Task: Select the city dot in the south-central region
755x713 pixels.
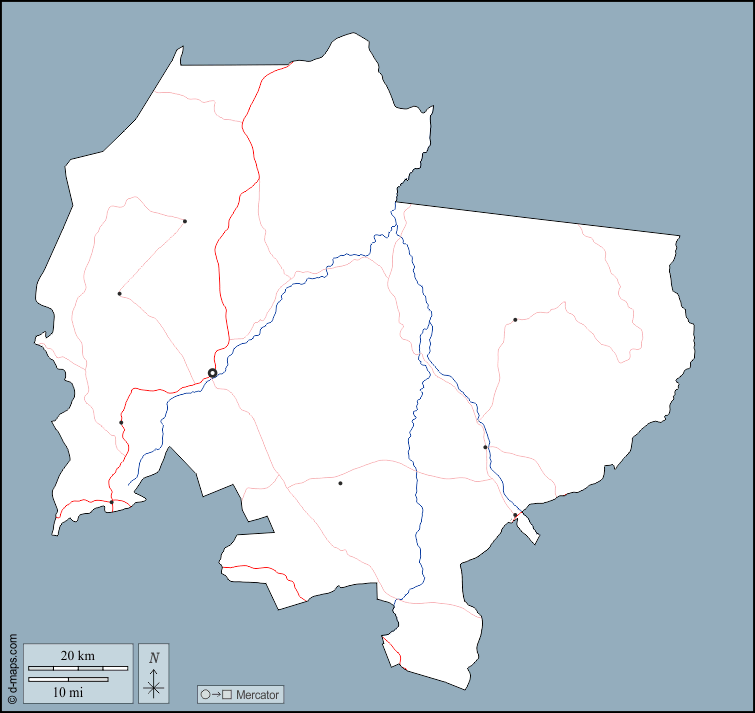Action: 340,483
